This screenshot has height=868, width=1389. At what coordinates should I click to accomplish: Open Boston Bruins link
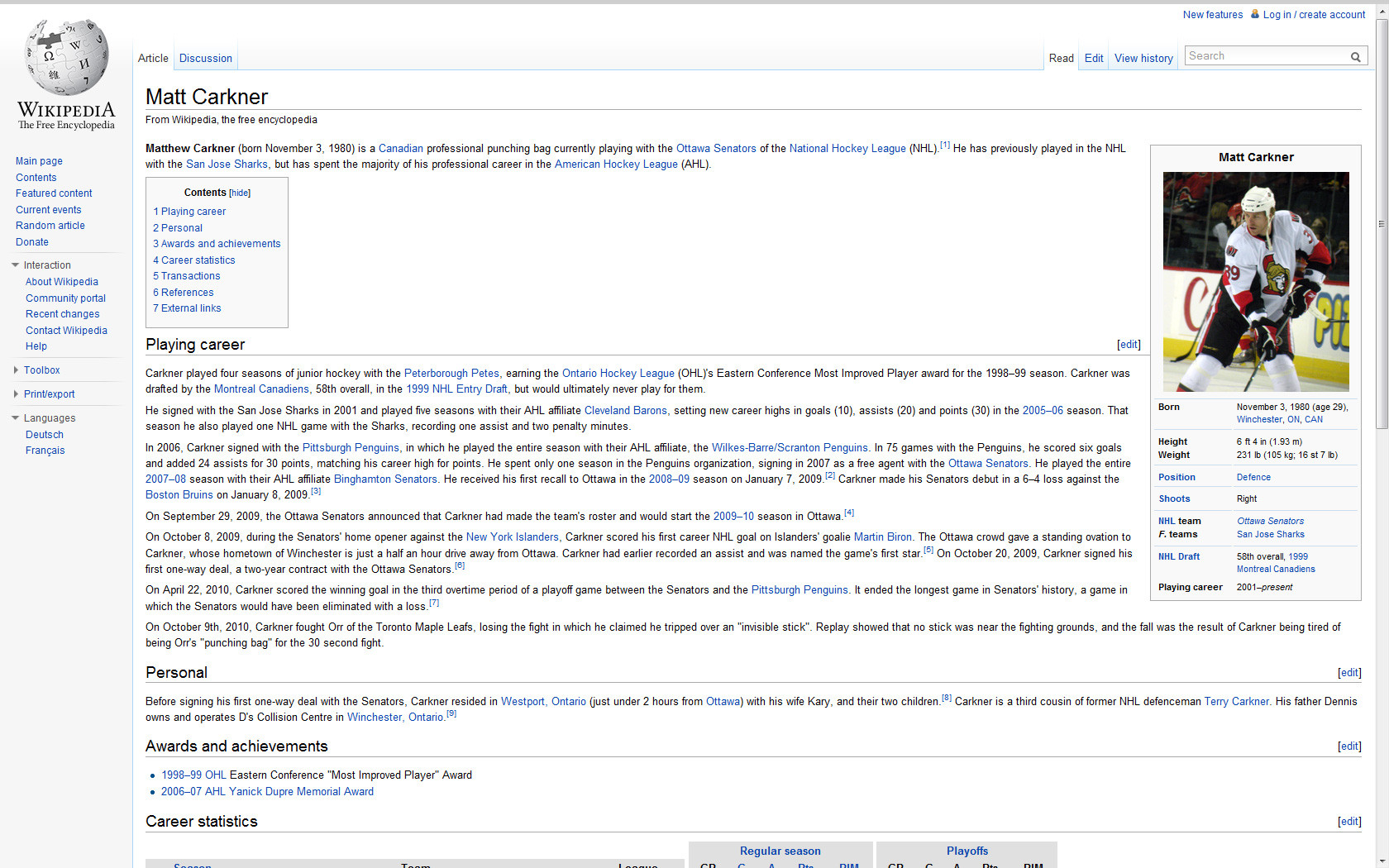[x=179, y=495]
